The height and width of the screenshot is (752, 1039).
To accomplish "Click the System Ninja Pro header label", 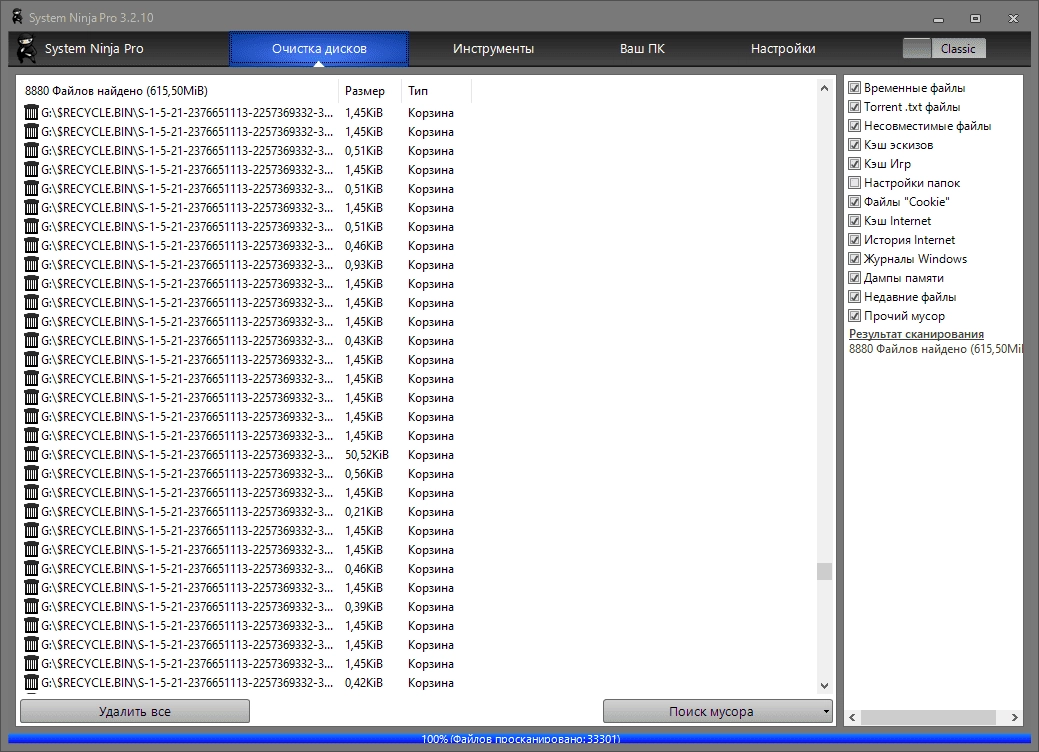I will (94, 48).
